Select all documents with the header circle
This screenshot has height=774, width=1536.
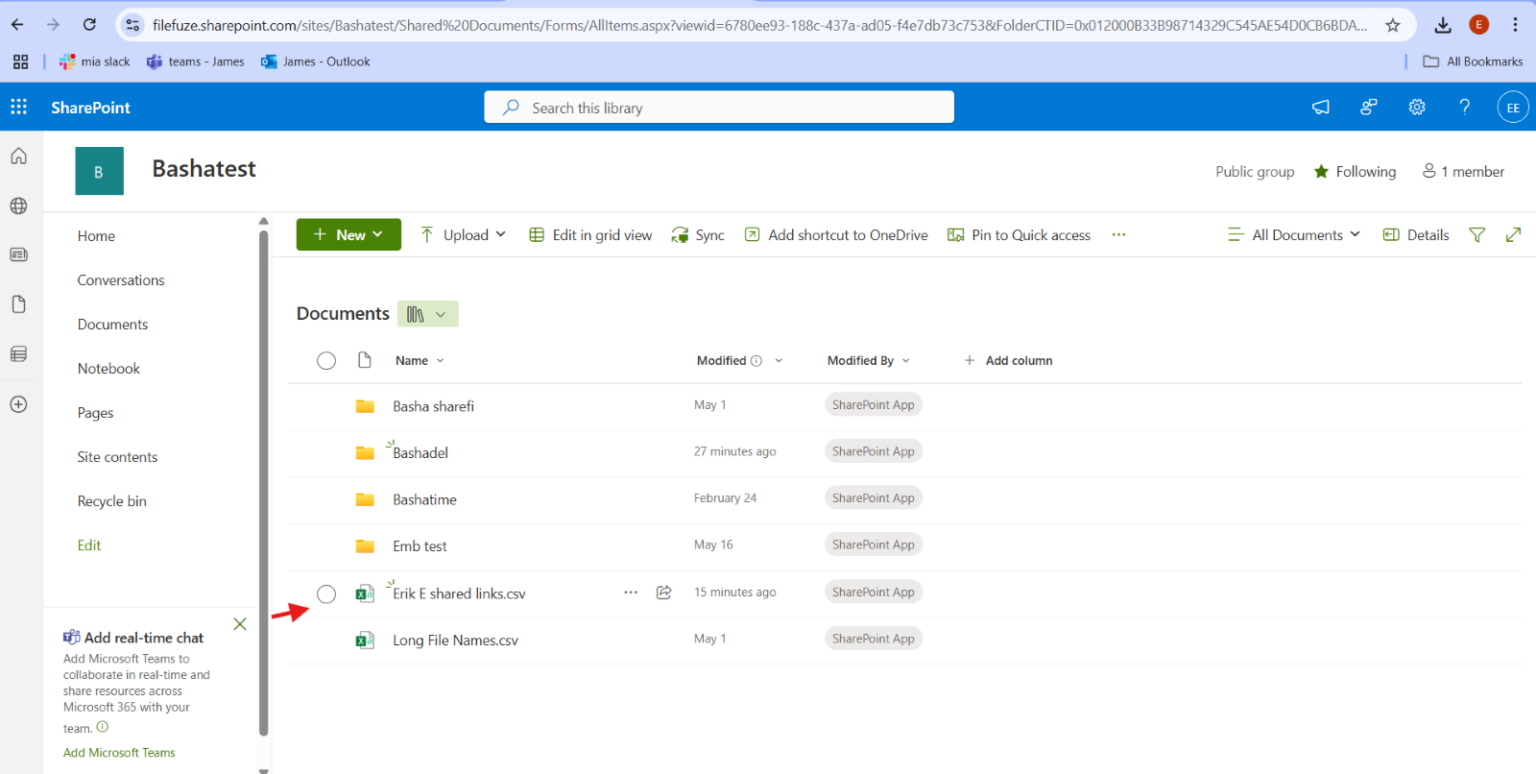(x=326, y=360)
